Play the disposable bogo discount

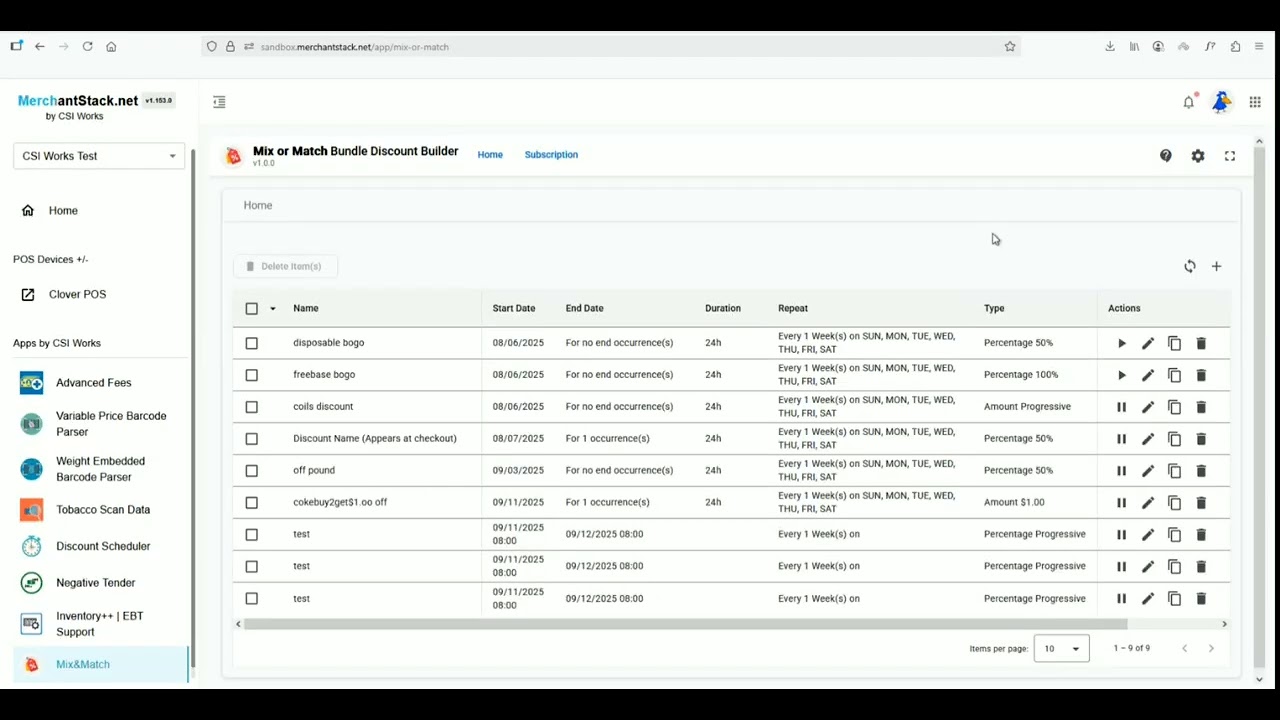click(x=1121, y=343)
